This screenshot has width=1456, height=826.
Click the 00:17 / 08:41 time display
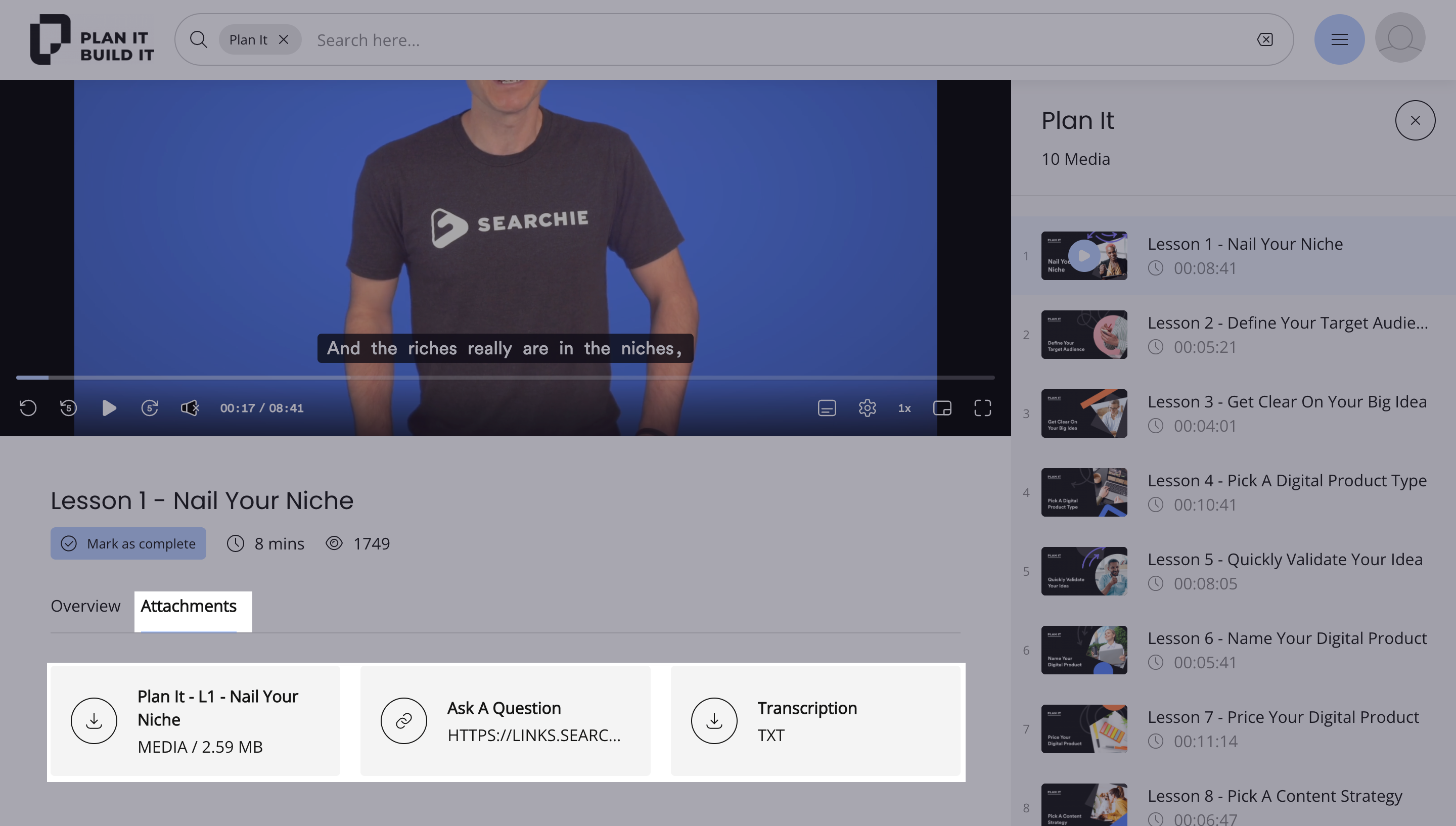(x=261, y=408)
